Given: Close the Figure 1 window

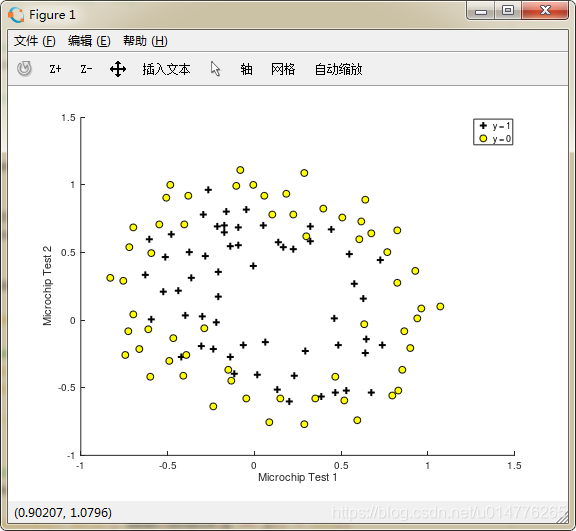Looking at the screenshot, I should coord(545,11).
